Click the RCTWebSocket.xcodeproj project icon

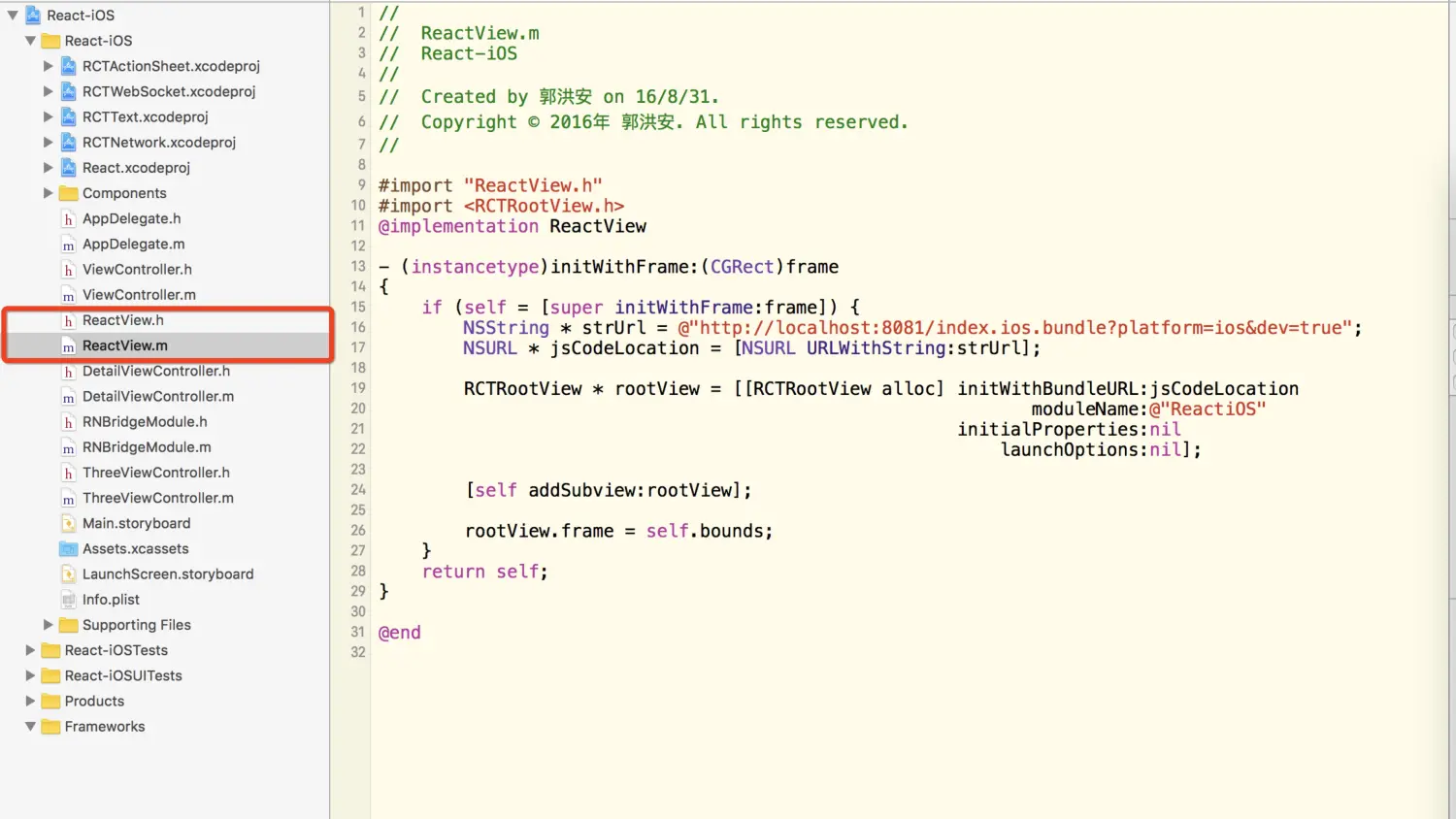(x=68, y=91)
